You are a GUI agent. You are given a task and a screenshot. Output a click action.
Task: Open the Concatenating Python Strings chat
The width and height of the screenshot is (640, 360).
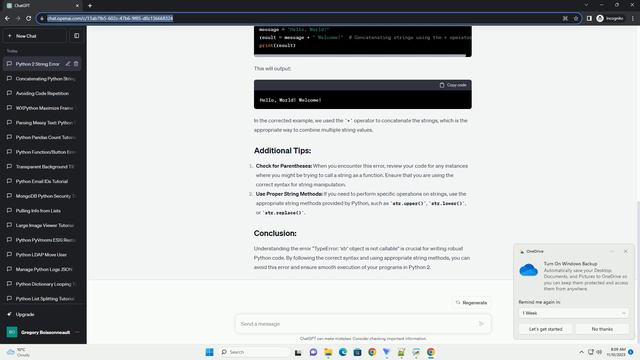coord(42,79)
